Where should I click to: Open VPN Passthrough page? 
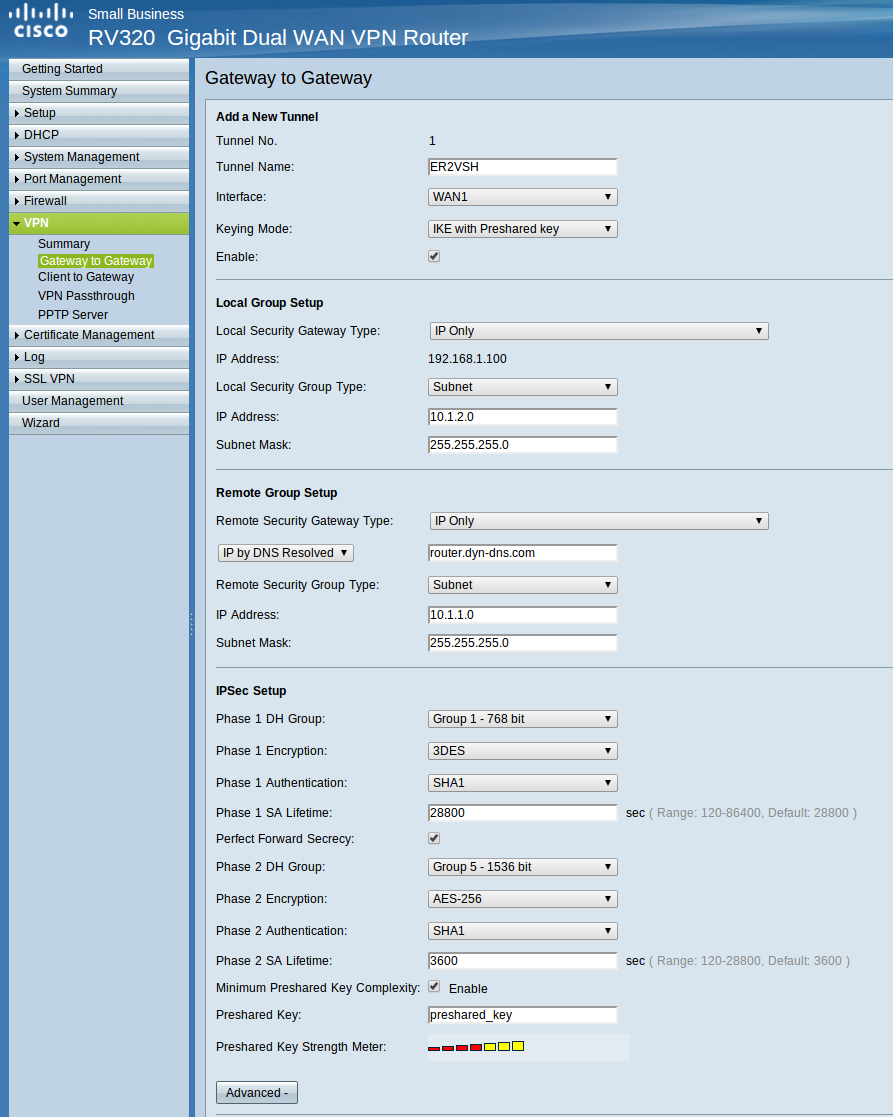[86, 296]
